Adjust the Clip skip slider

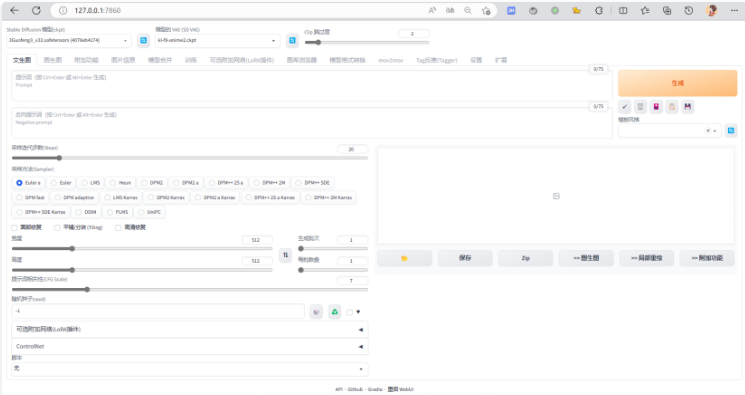tap(367, 42)
